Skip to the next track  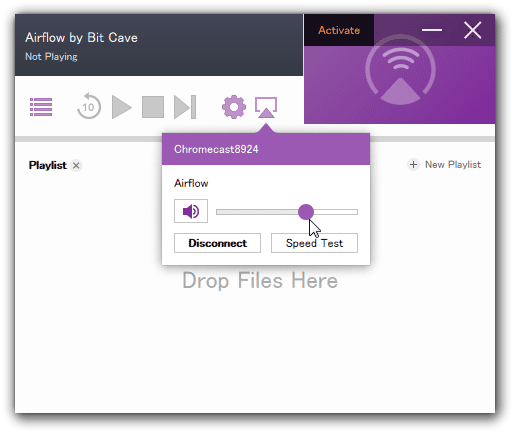(x=185, y=107)
